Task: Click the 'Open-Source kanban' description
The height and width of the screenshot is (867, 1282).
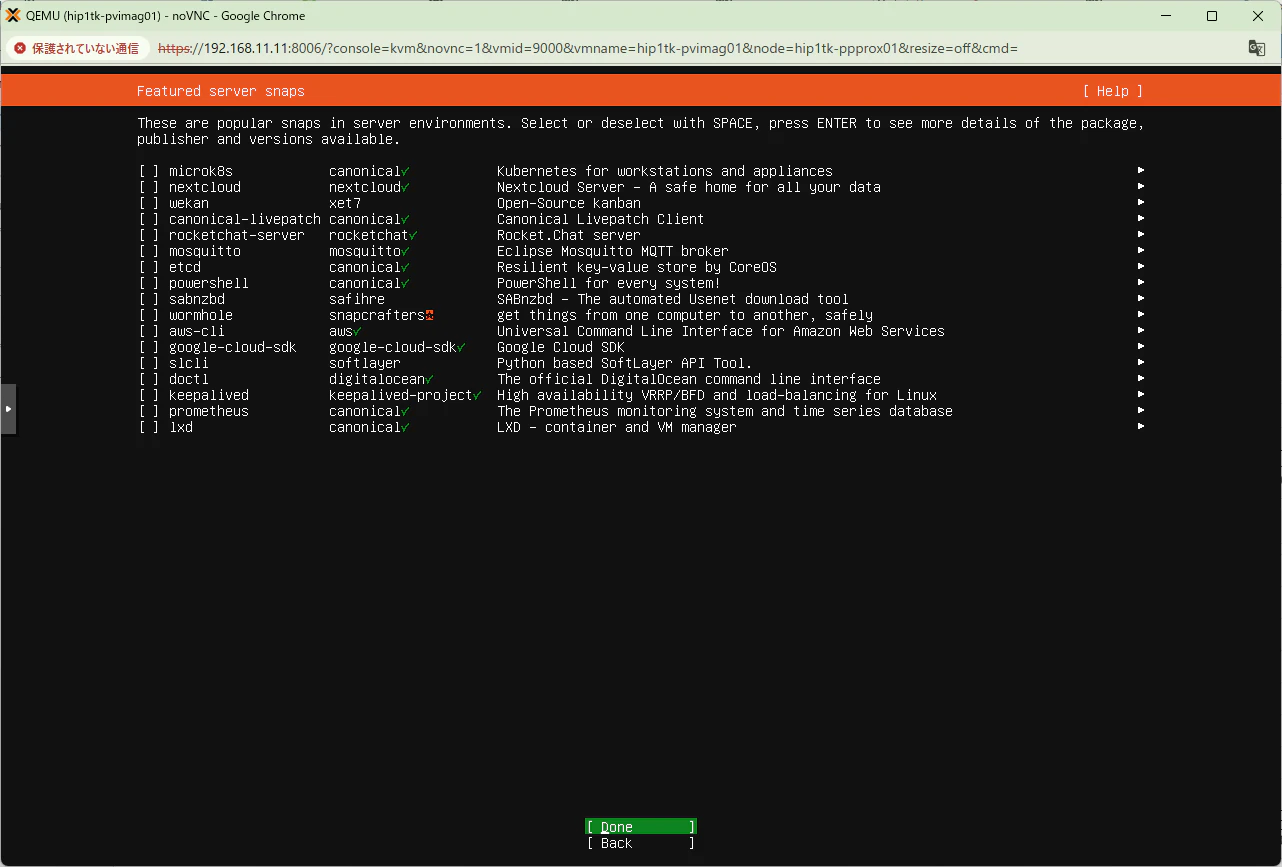Action: click(x=569, y=203)
